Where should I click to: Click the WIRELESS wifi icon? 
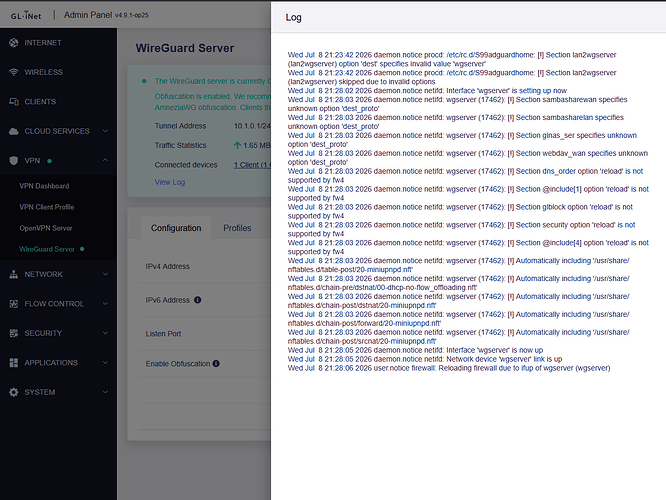[x=14, y=72]
